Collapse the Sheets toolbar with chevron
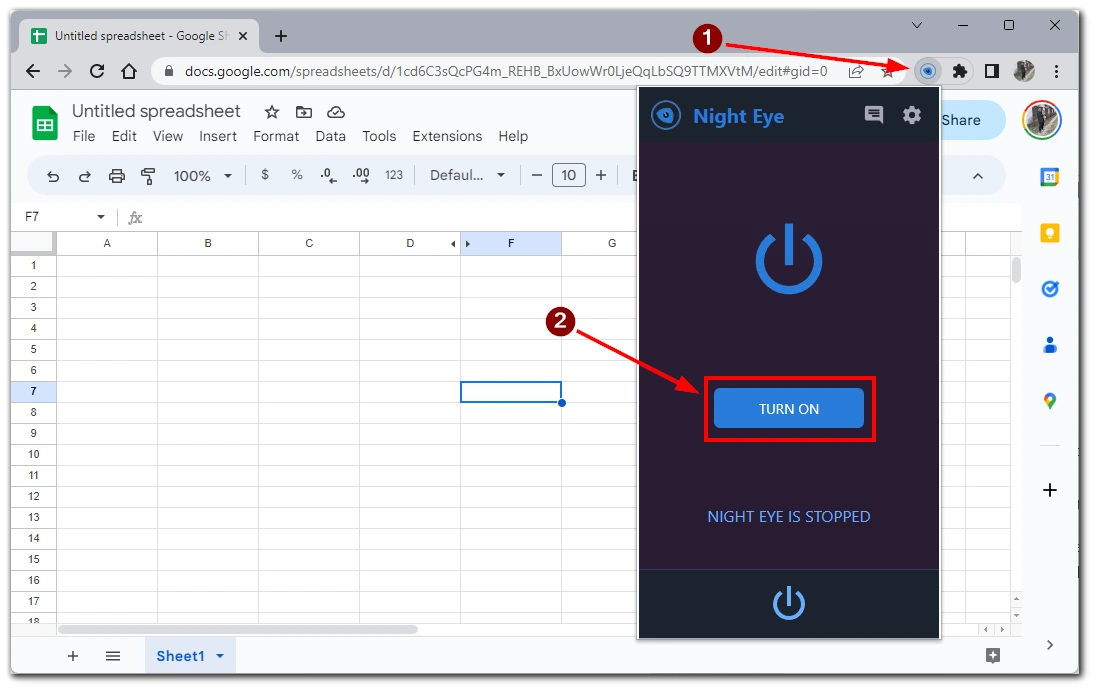Screen dimensions: 1097x692 pos(977,176)
